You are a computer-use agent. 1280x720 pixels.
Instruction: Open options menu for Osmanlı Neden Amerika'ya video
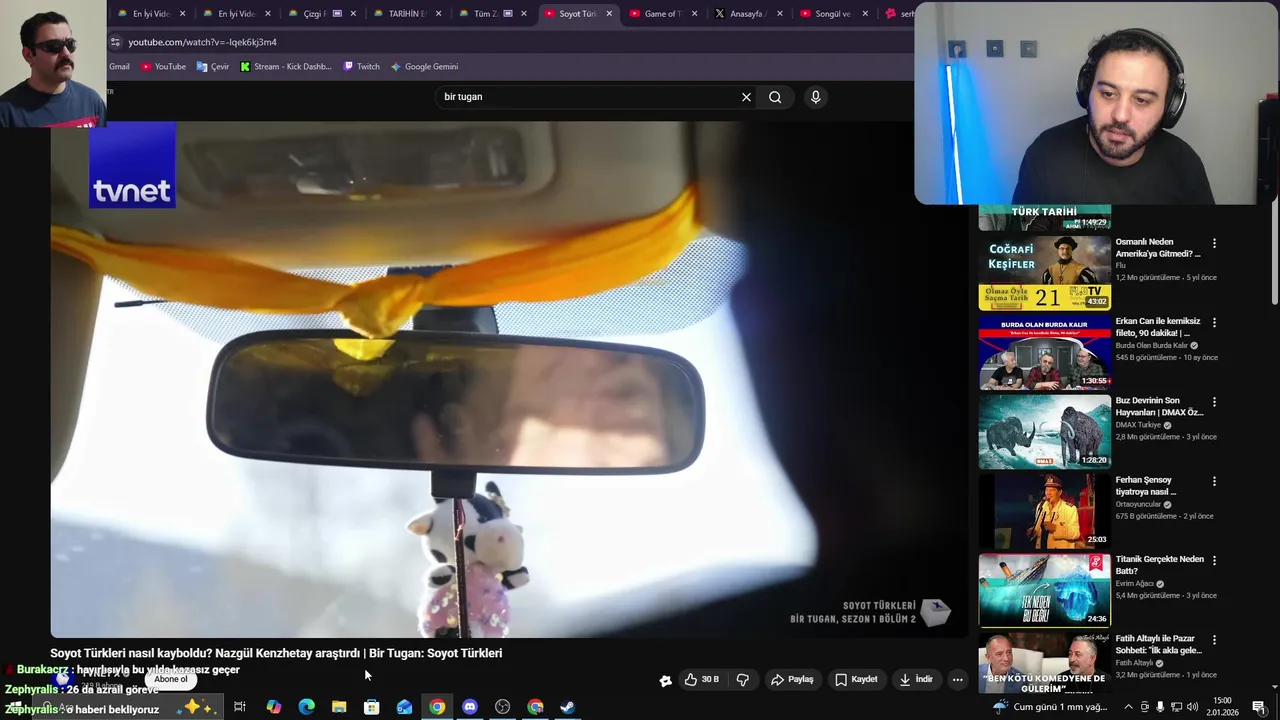[1214, 243]
